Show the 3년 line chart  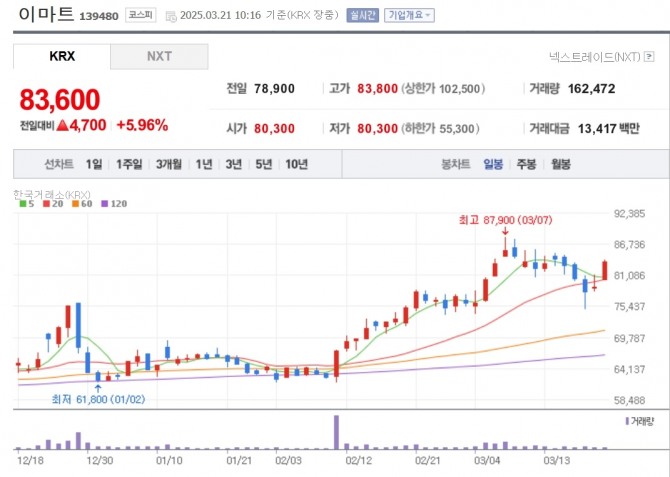[234, 164]
